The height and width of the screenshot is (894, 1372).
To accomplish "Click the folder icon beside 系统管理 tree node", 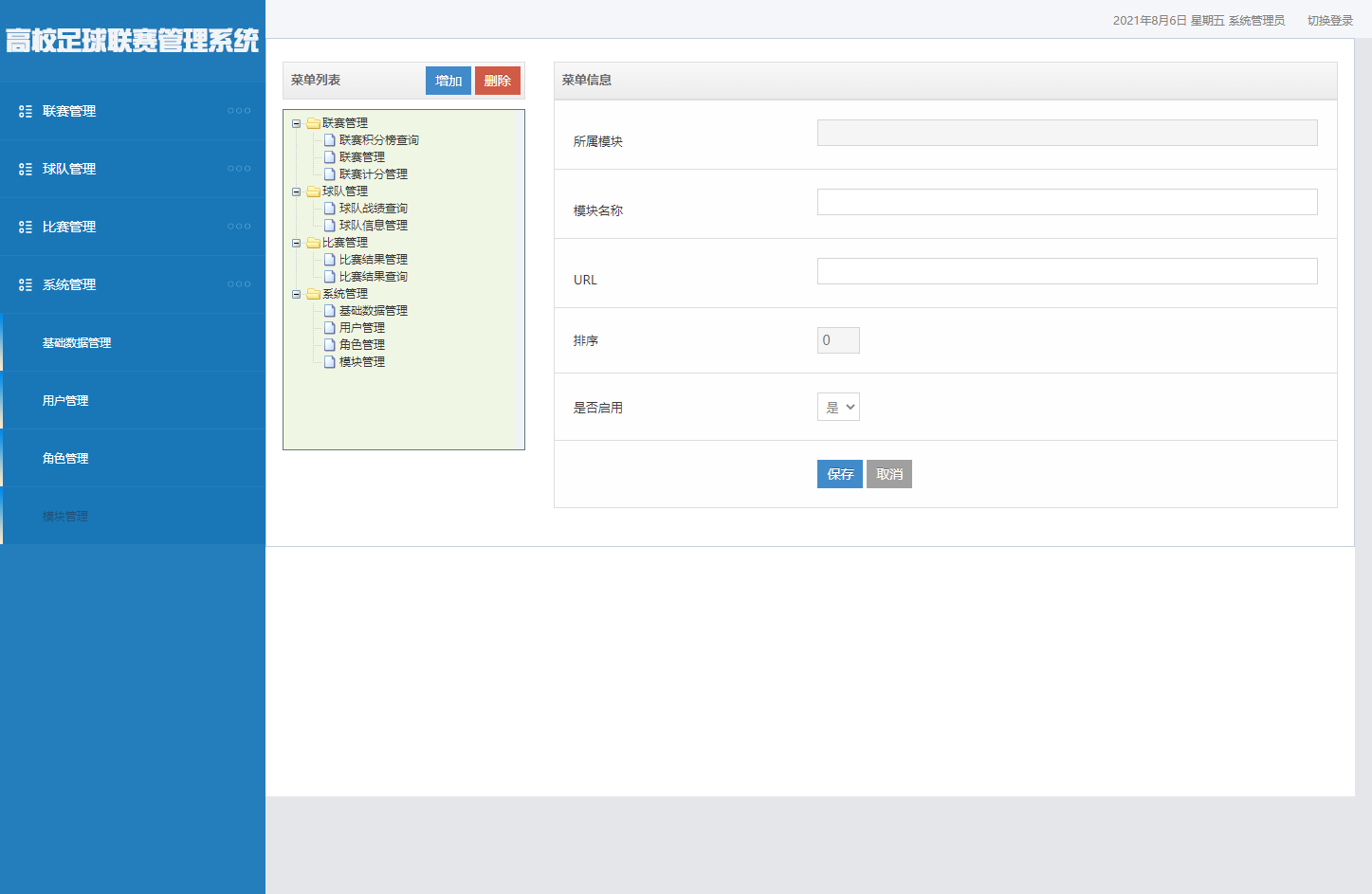I will 313,293.
